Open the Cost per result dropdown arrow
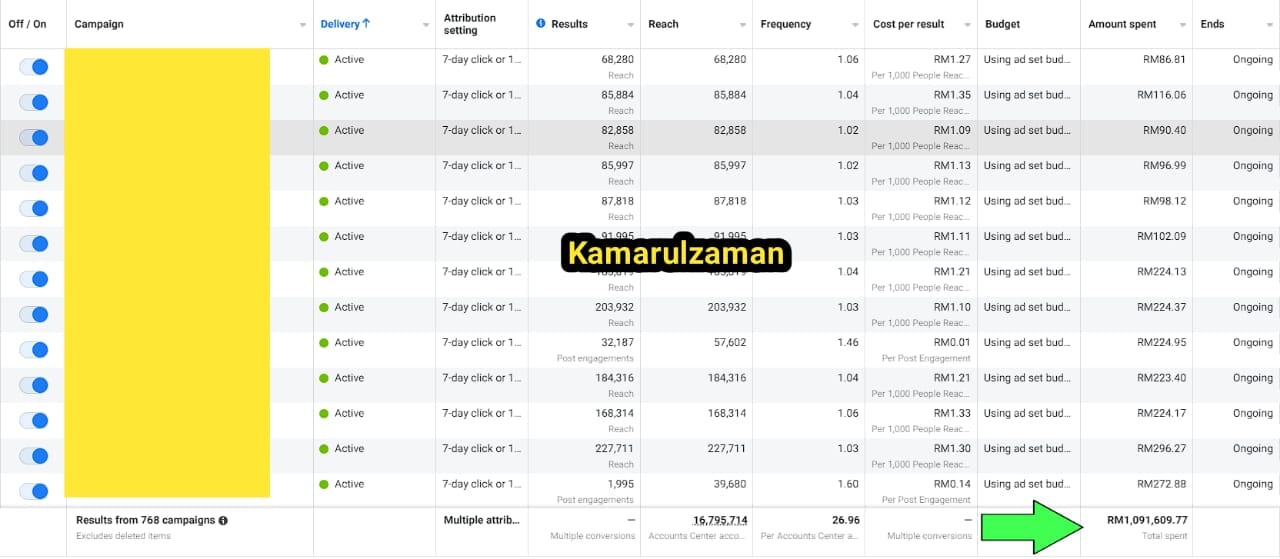The image size is (1280, 559). click(x=968, y=25)
